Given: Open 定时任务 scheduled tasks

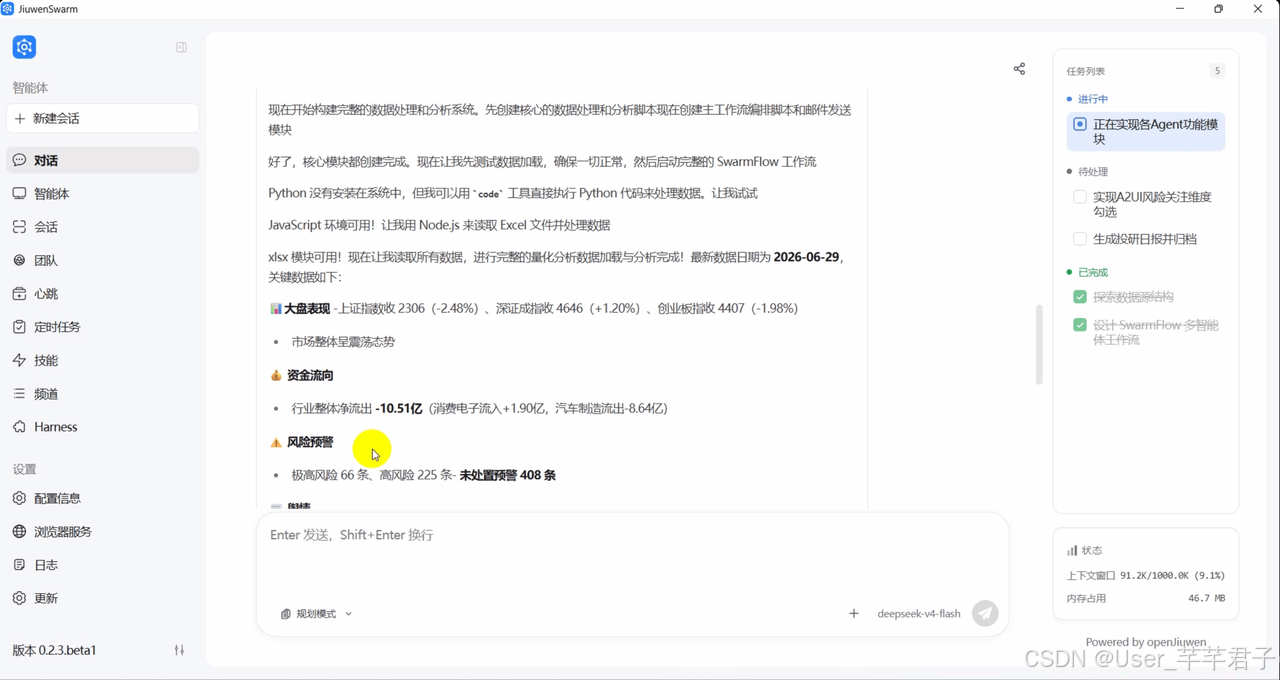Looking at the screenshot, I should 102,327.
